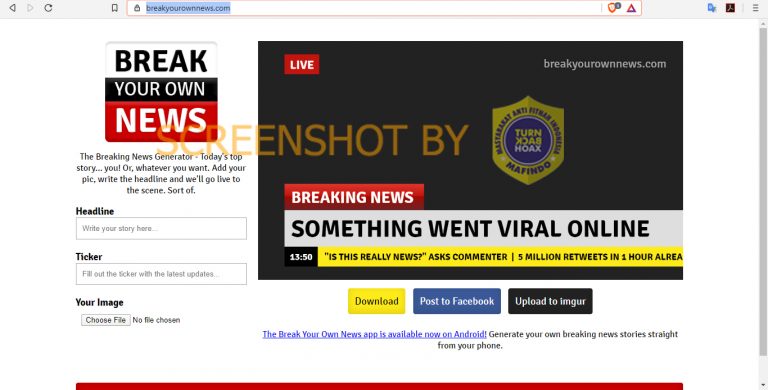Screen dimensions: 768x390
Task: Click the PDF extension icon in the toolbar
Action: pyautogui.click(x=730, y=8)
